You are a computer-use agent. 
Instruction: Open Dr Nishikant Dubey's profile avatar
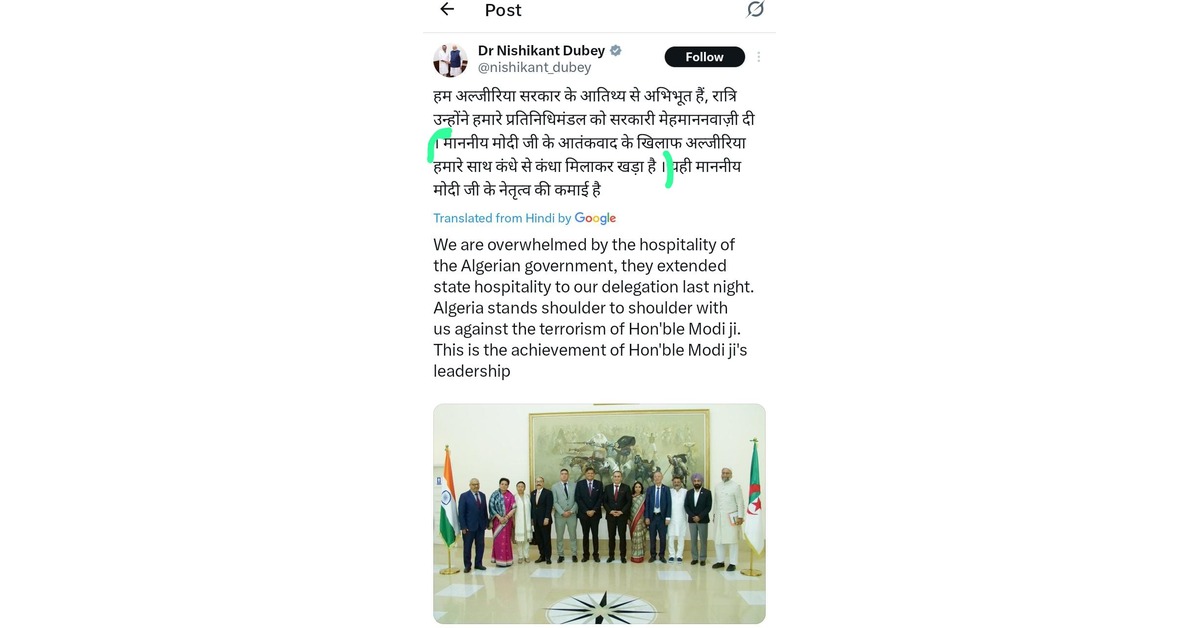[x=450, y=60]
